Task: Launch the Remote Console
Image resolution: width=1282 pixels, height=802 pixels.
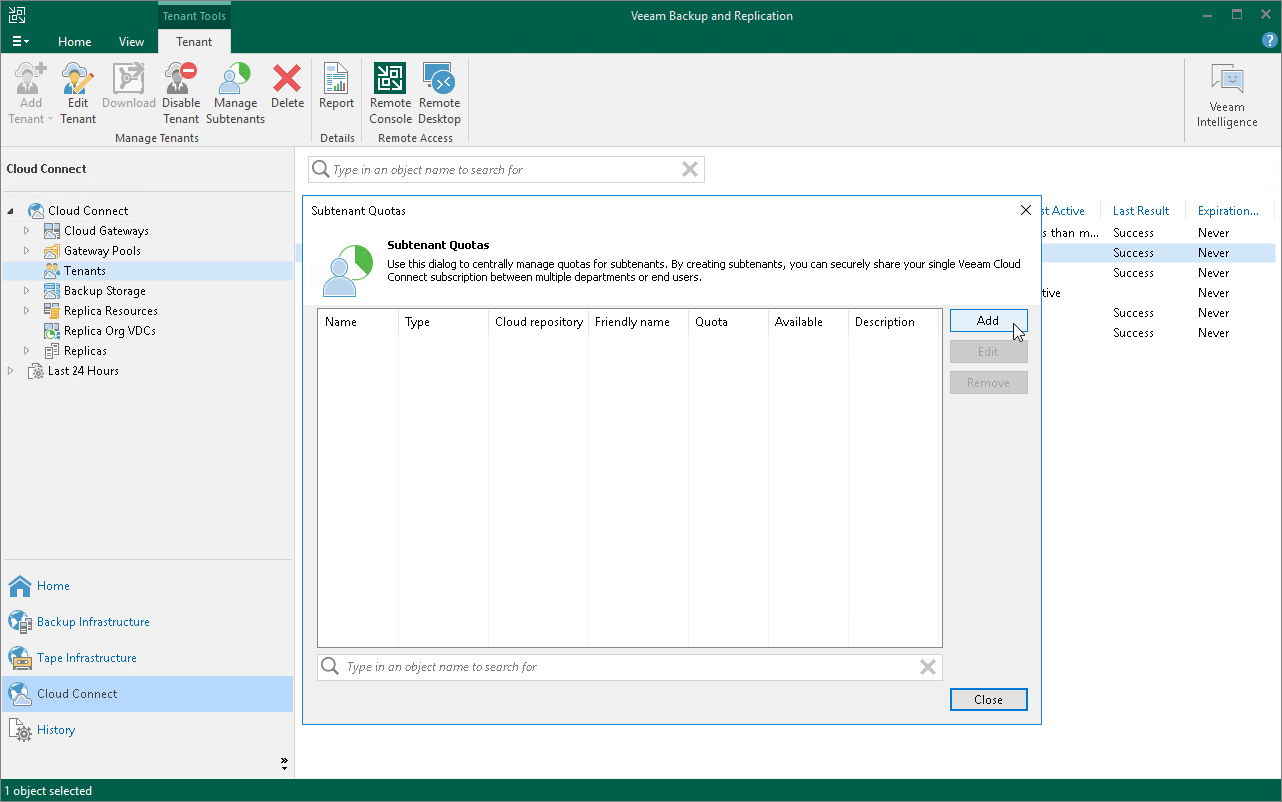Action: [x=390, y=94]
